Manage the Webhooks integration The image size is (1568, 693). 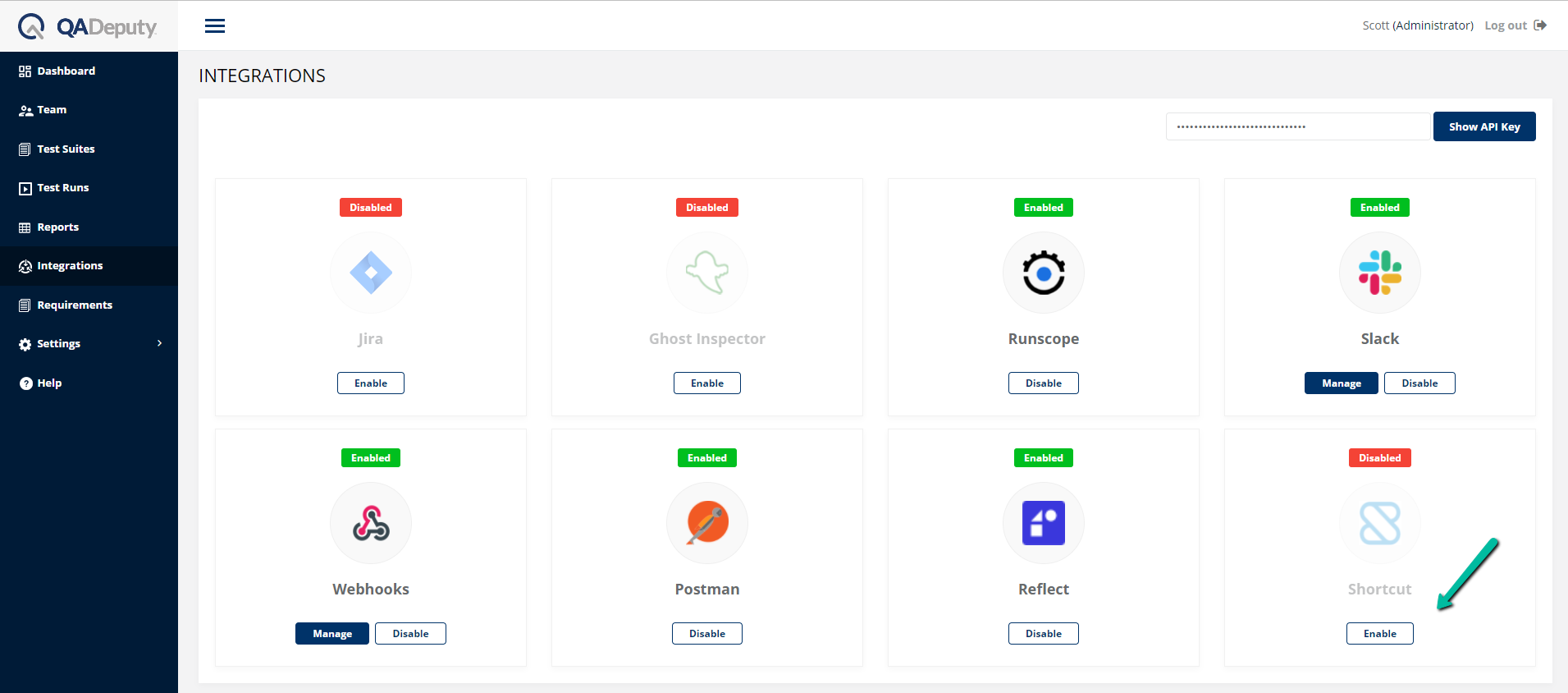coord(332,634)
